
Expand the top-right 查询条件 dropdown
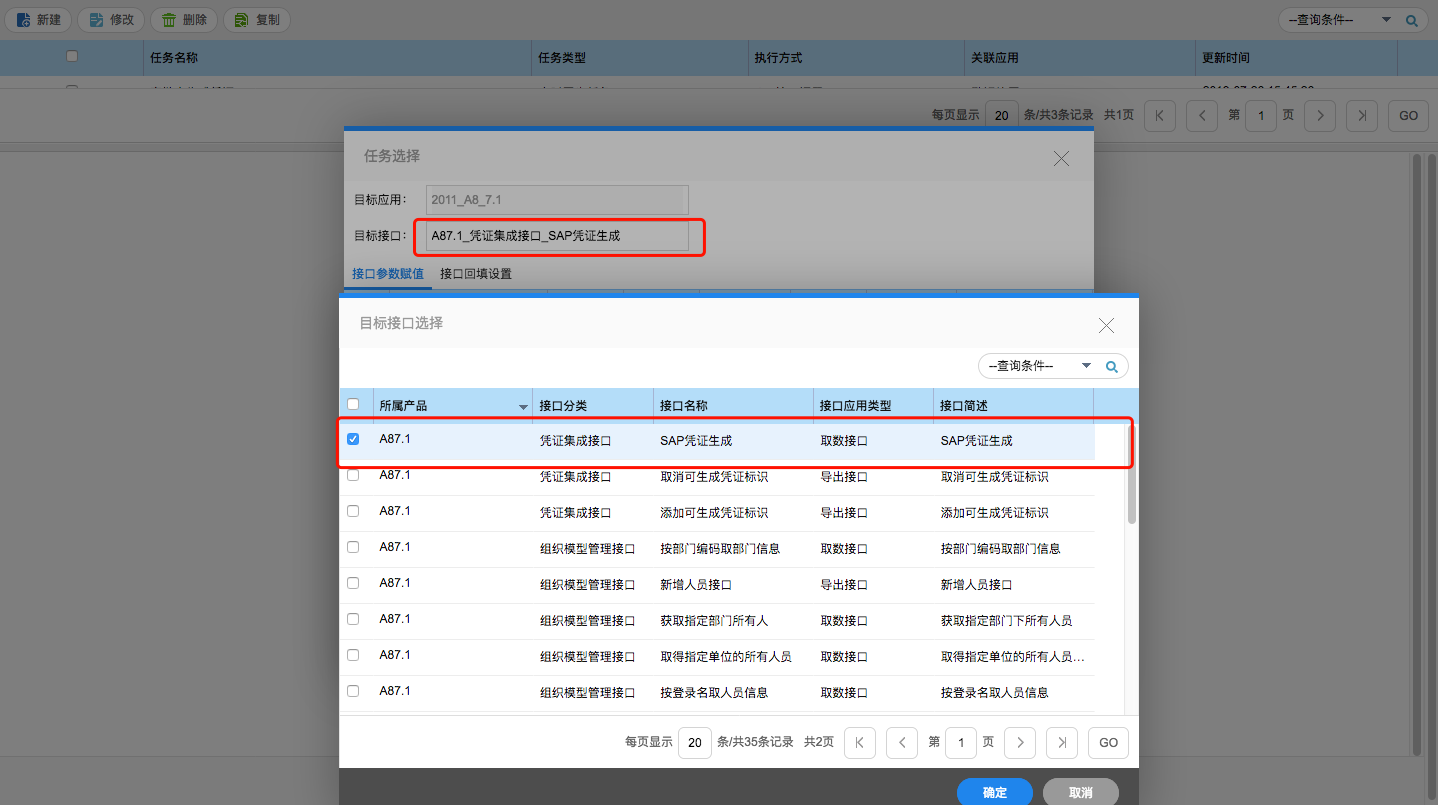pyautogui.click(x=1386, y=20)
